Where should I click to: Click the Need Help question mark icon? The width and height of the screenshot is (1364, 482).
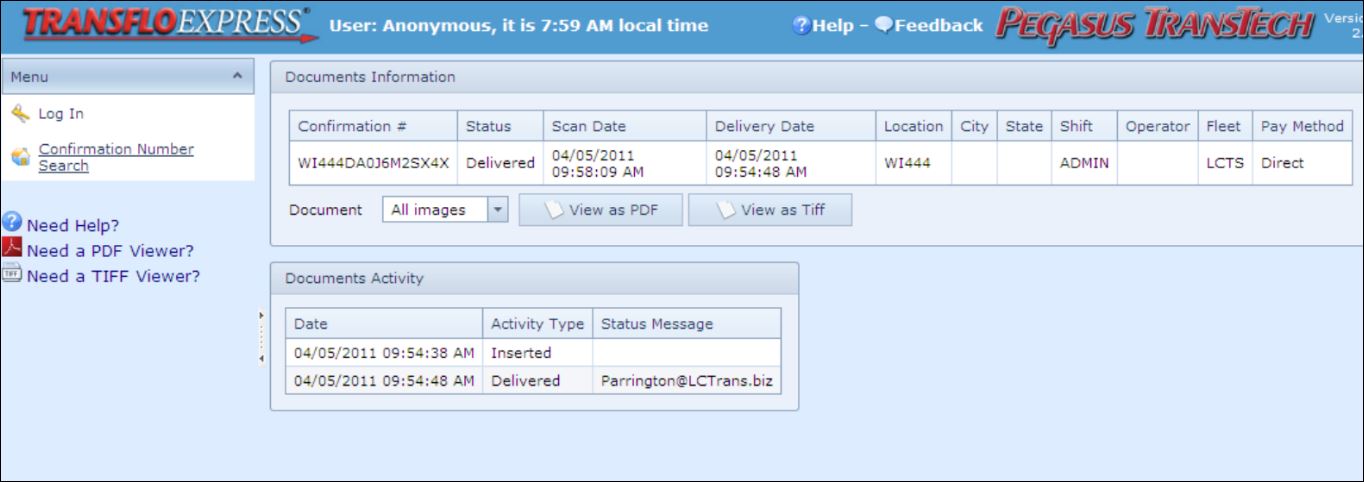click(12, 224)
